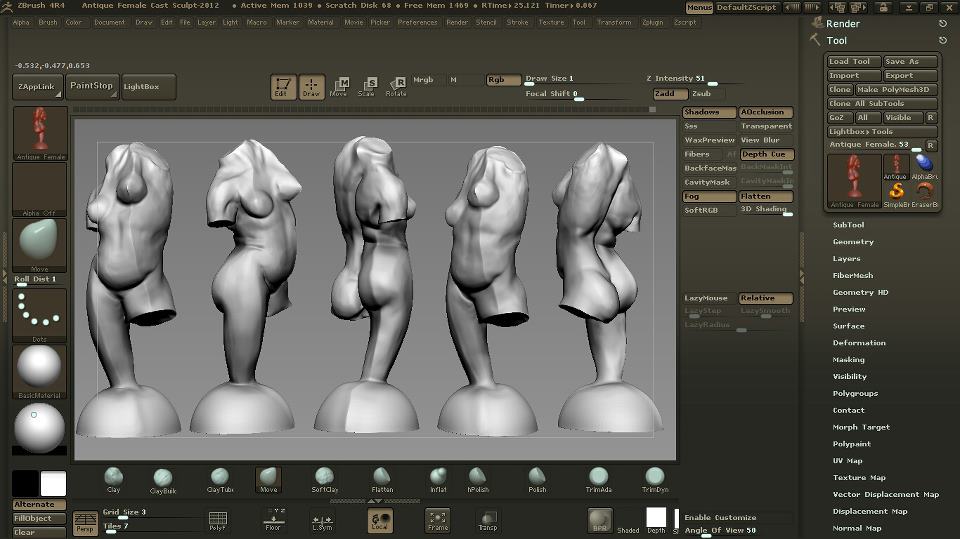The image size is (960, 539).
Task: Click the ZAppLink button
Action: (37, 87)
